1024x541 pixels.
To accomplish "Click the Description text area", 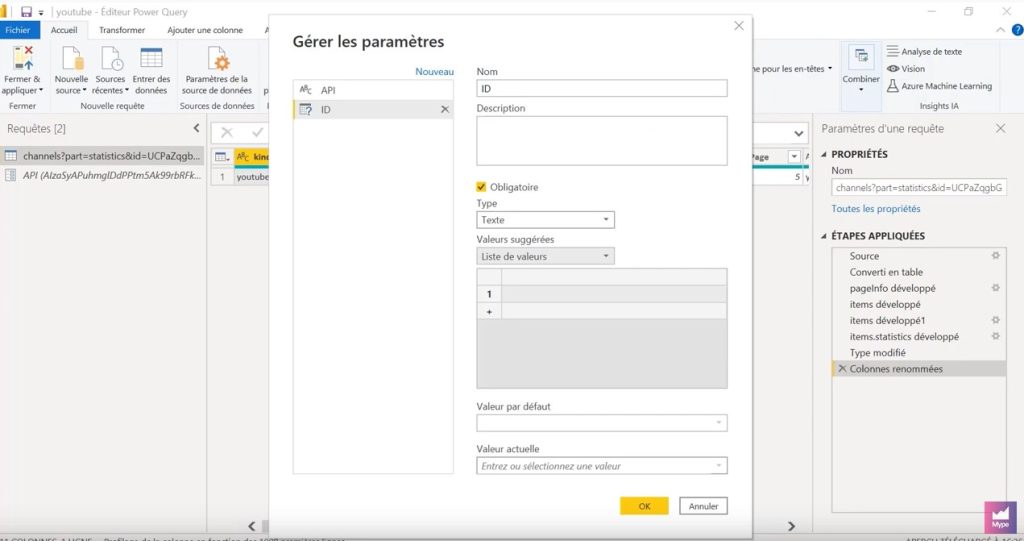I will [x=601, y=140].
